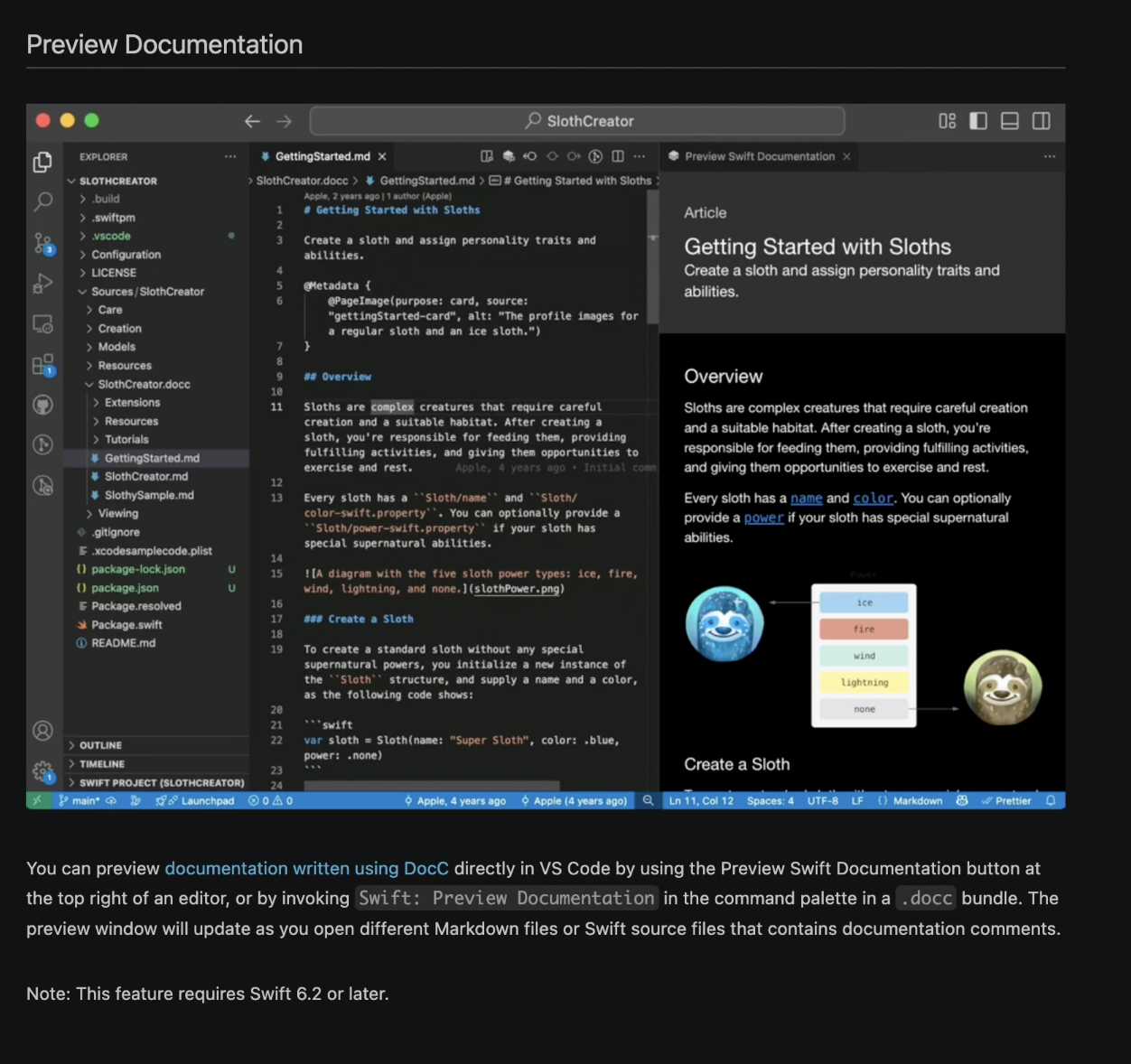
Task: Click the Prettier status bar item
Action: point(1006,800)
